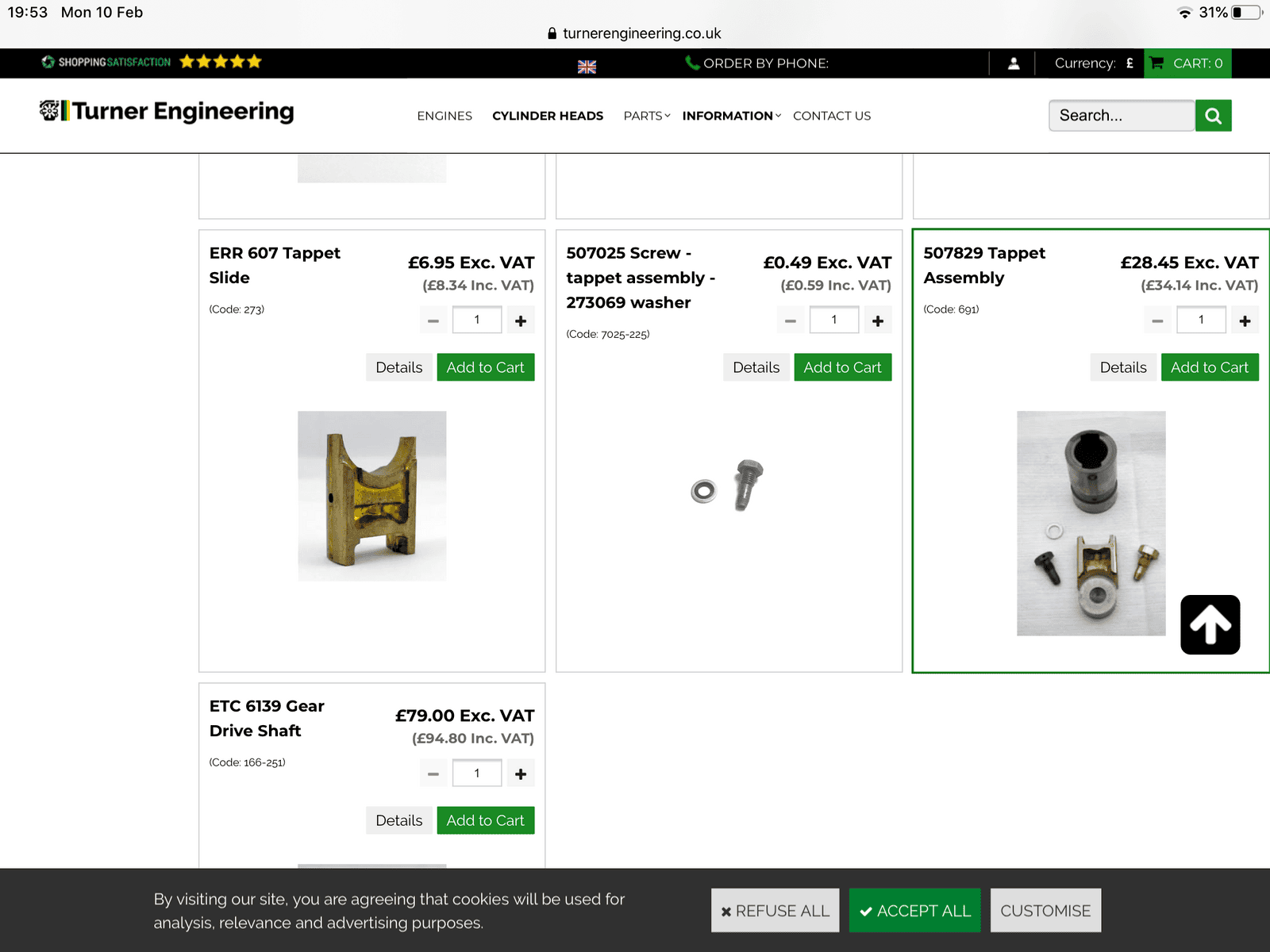Click the £28.45 Exc. VAT price

[1189, 263]
